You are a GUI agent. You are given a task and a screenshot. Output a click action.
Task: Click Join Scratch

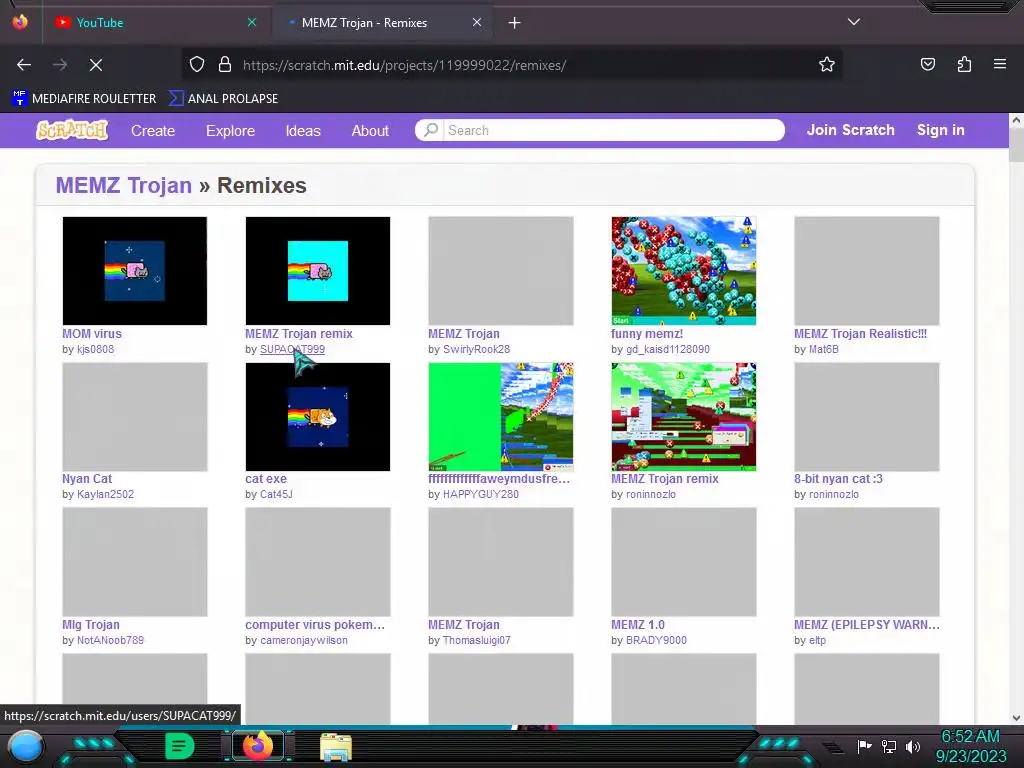tap(850, 130)
